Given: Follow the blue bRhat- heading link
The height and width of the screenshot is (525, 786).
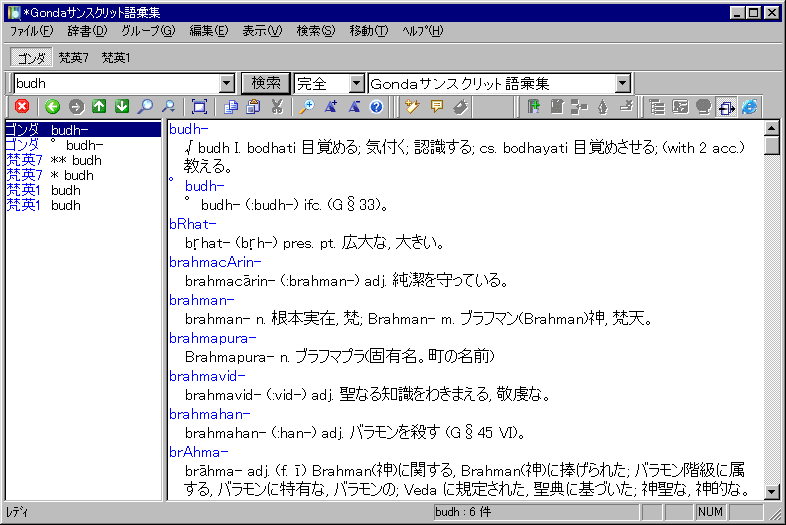Looking at the screenshot, I should point(192,224).
